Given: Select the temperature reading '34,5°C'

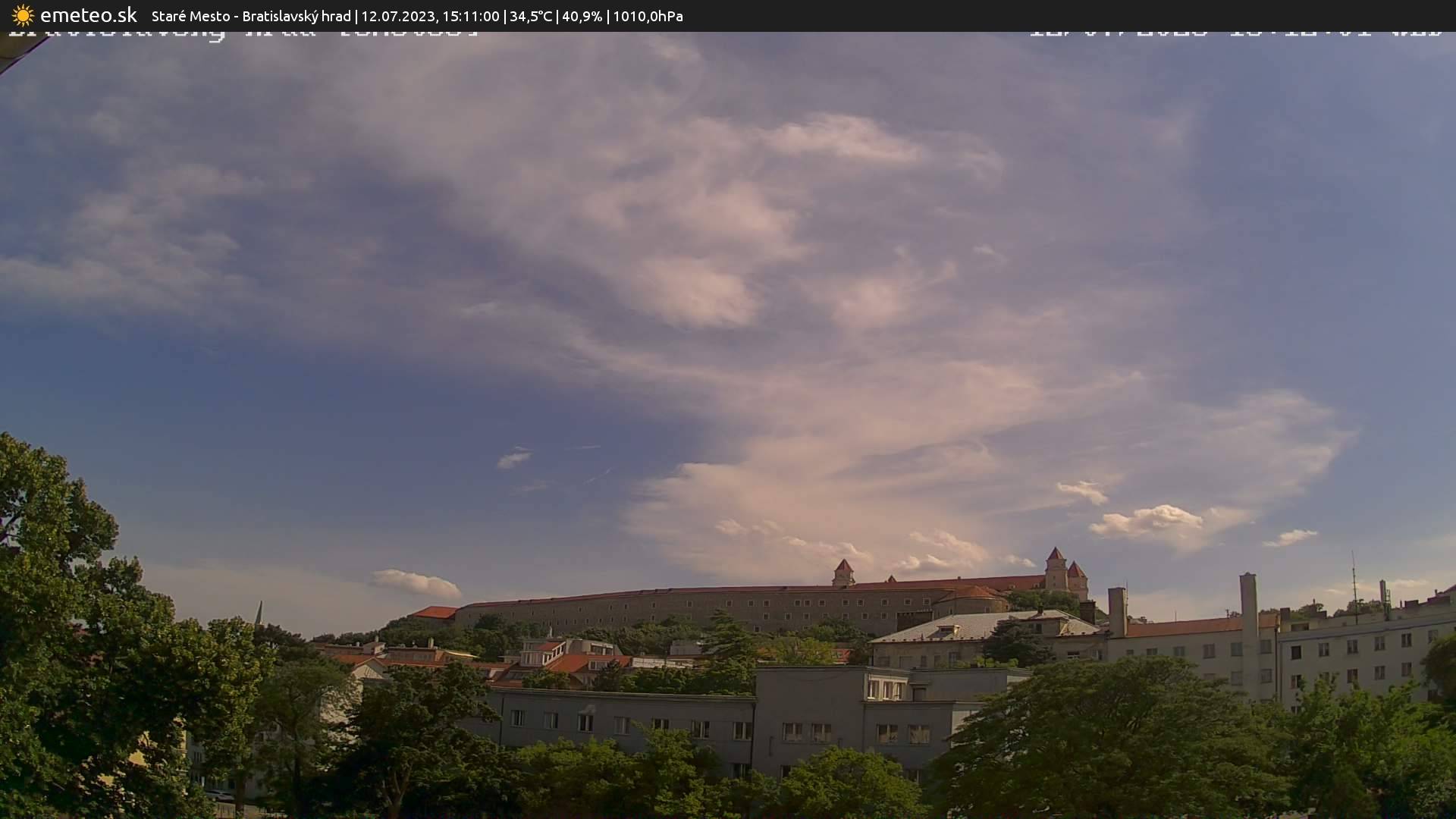Looking at the screenshot, I should click(x=531, y=17).
